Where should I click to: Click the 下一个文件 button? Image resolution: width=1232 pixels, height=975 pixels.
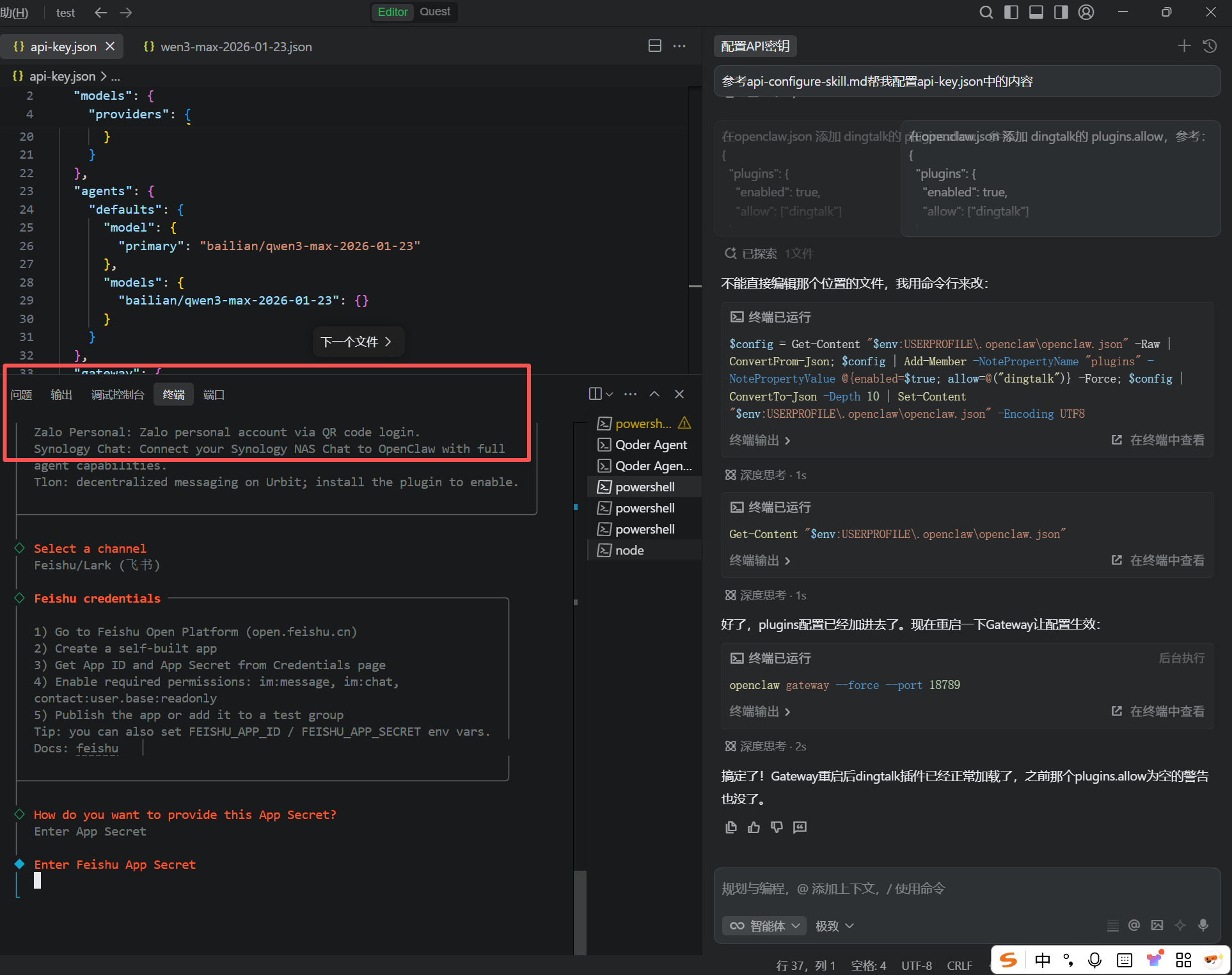(356, 342)
